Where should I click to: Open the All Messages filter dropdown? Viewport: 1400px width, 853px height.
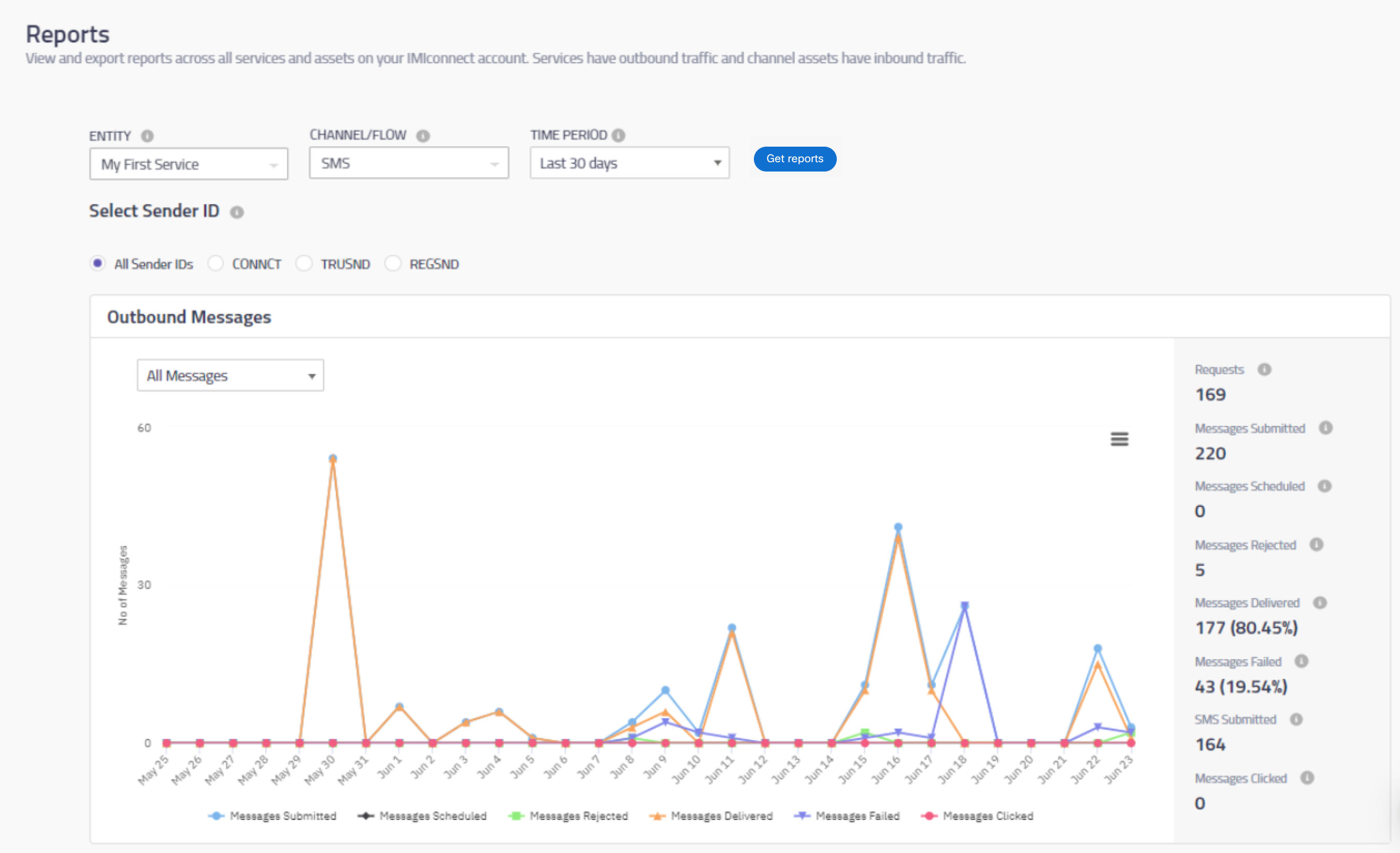coord(230,375)
